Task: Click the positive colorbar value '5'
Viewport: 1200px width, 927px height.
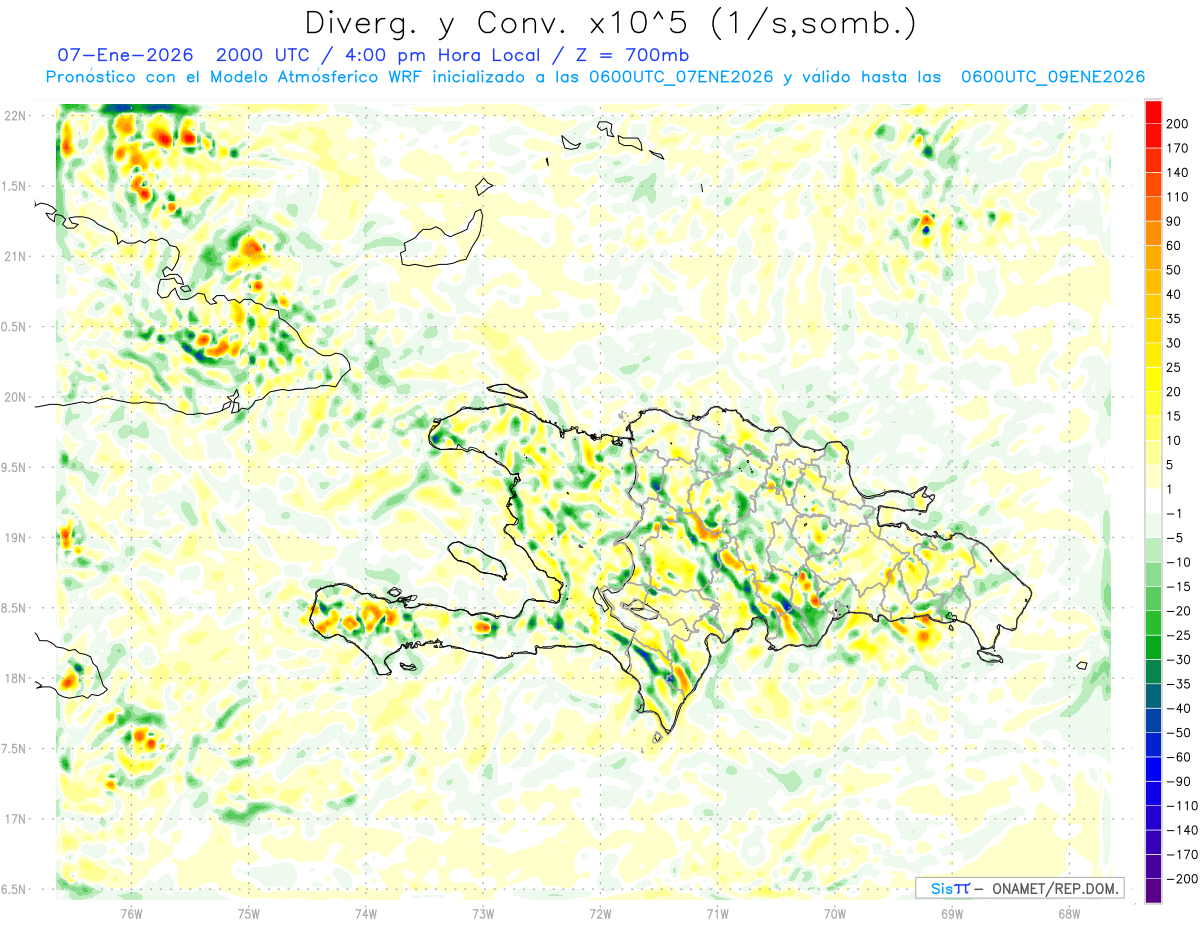Action: tap(1171, 465)
